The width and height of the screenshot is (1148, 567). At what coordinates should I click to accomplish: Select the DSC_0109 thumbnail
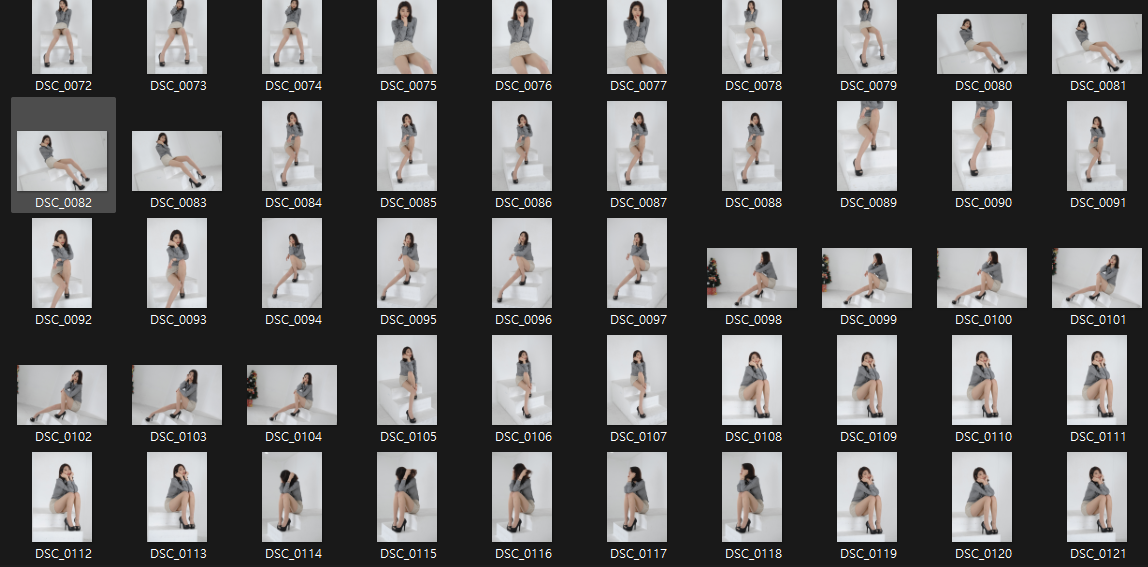pyautogui.click(x=867, y=380)
